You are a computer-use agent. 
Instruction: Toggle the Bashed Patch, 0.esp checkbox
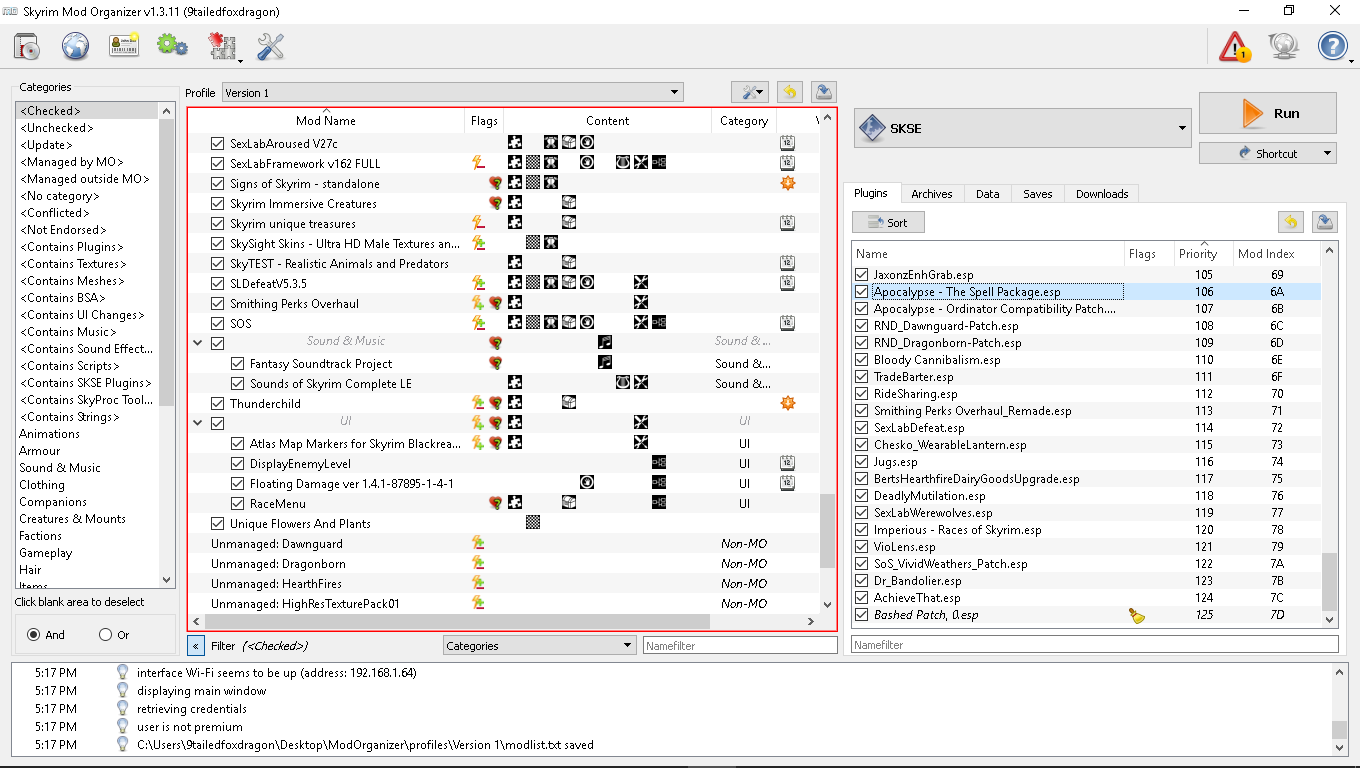(x=862, y=615)
